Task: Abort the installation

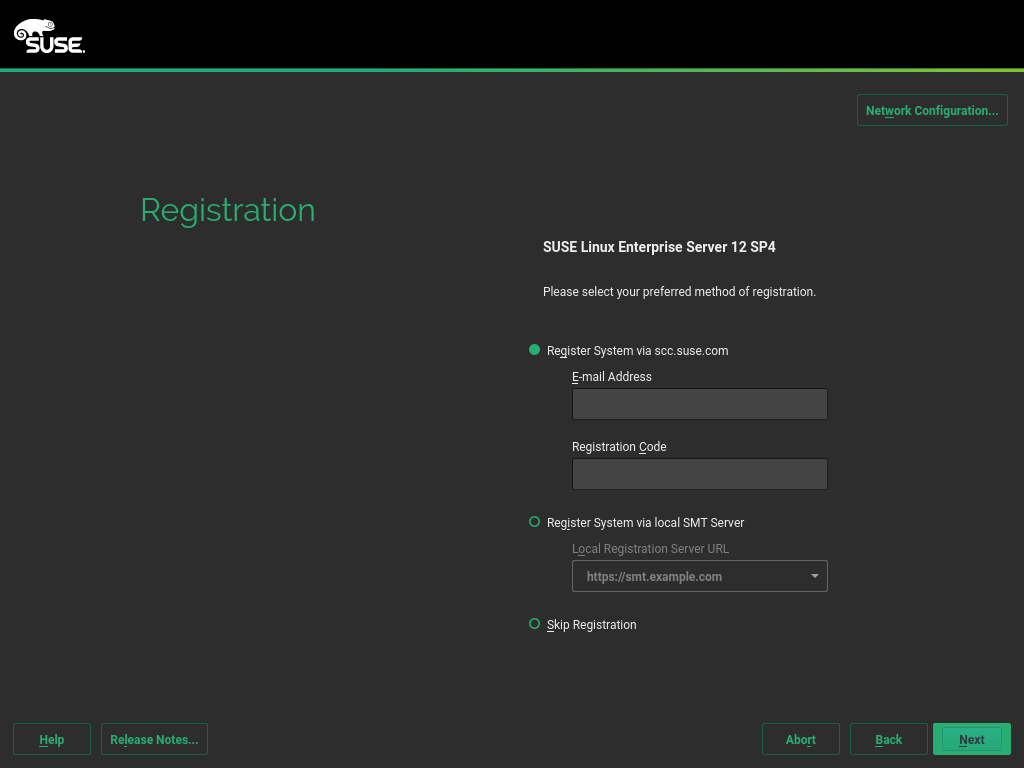Action: point(800,739)
